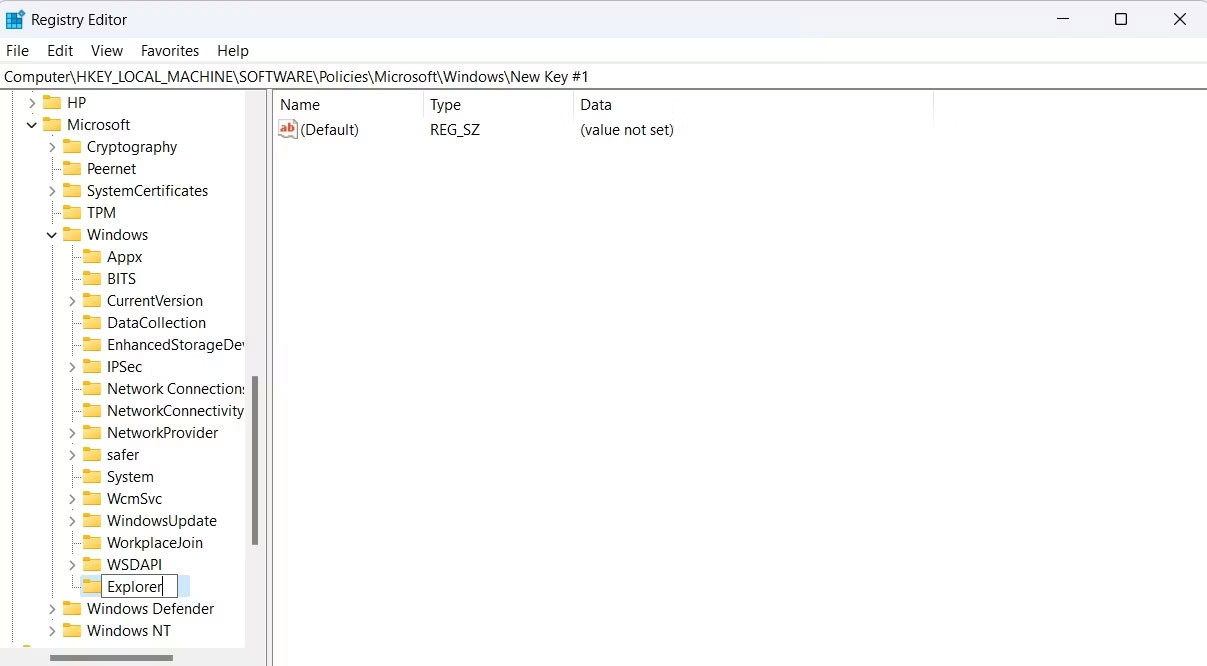Click the (Default) REG_SZ string value icon

pos(287,129)
